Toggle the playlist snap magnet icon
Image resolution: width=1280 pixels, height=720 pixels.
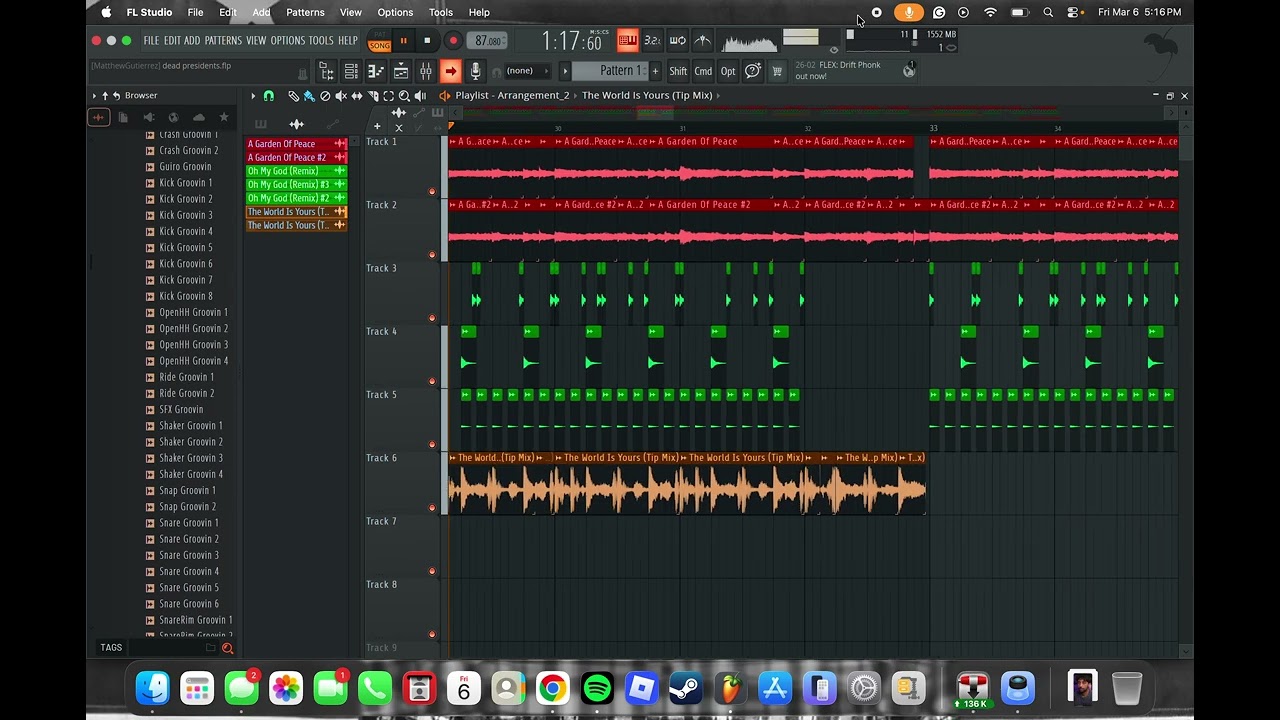point(268,96)
